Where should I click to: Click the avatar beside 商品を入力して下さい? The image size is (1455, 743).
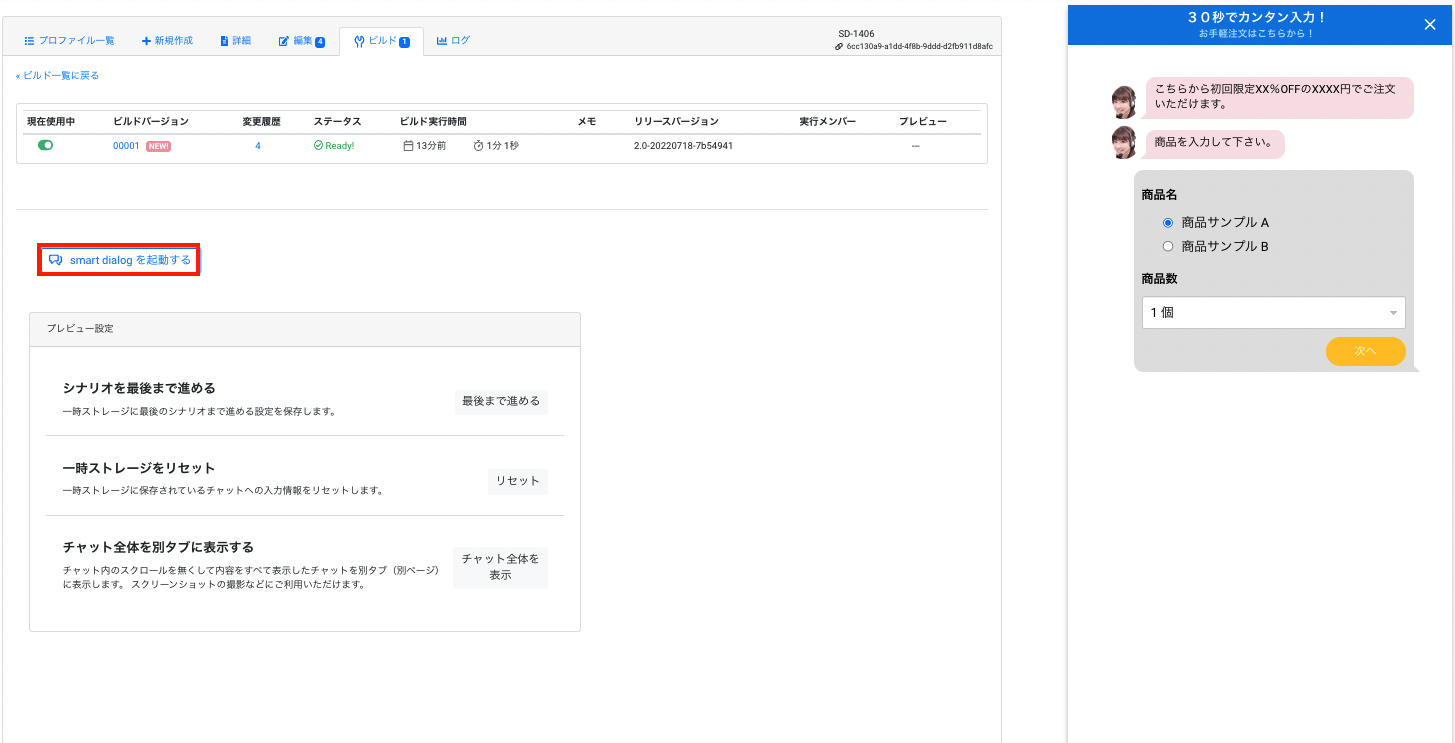[x=1125, y=142]
